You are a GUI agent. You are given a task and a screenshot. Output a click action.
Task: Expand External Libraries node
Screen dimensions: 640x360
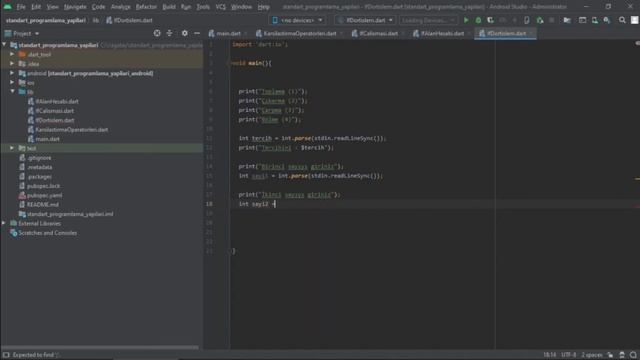pos(4,223)
